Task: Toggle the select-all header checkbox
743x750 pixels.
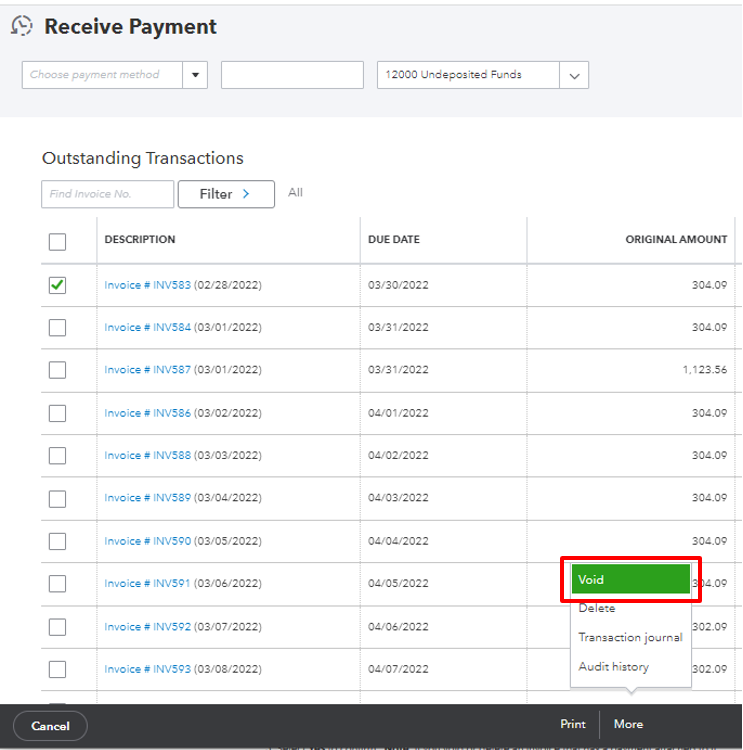Action: point(57,242)
